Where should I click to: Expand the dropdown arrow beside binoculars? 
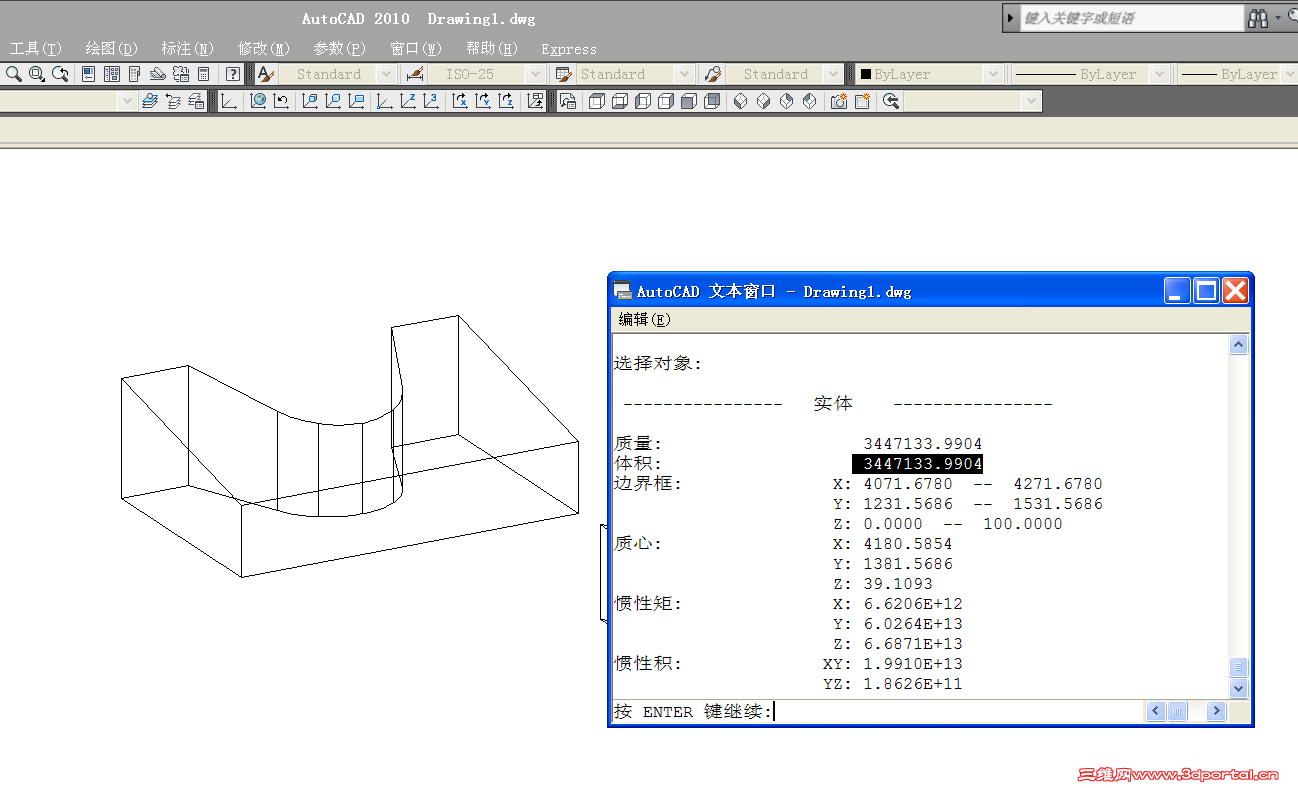pos(1278,18)
